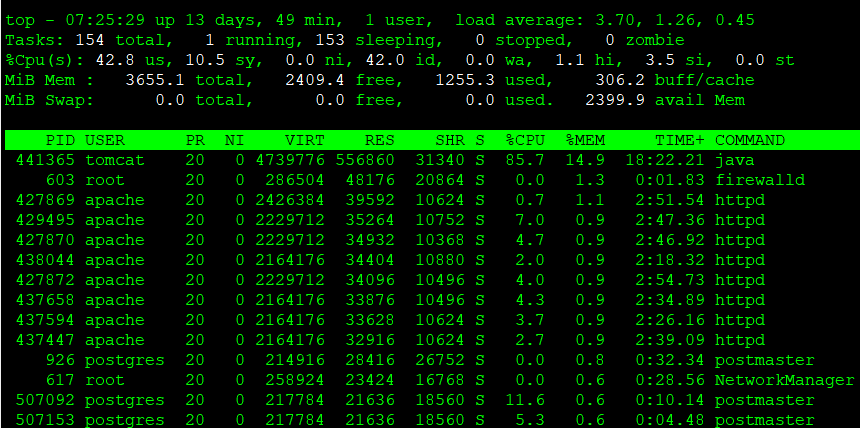Click PID 429495 apache process row
This screenshot has width=860, height=428.
[x=45, y=220]
